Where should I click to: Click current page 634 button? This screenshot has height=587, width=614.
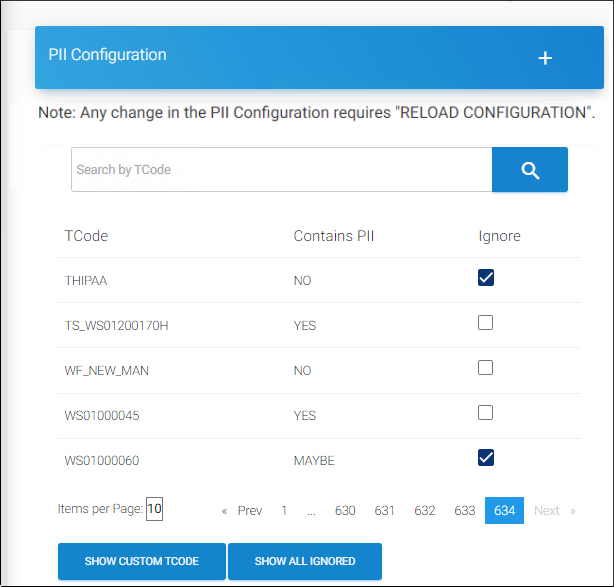pyautogui.click(x=504, y=511)
